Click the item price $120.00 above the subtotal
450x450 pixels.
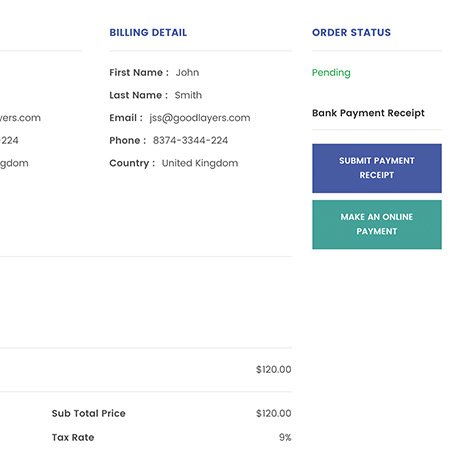(274, 369)
